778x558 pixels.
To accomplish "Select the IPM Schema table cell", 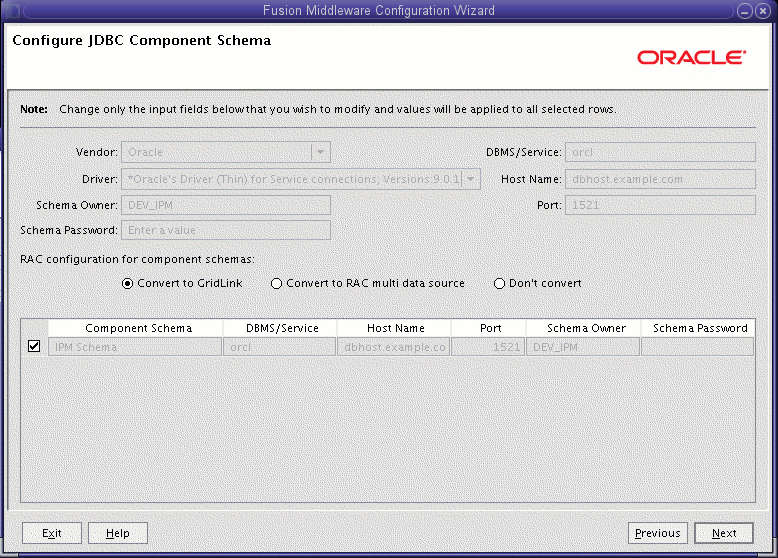I will 135,347.
